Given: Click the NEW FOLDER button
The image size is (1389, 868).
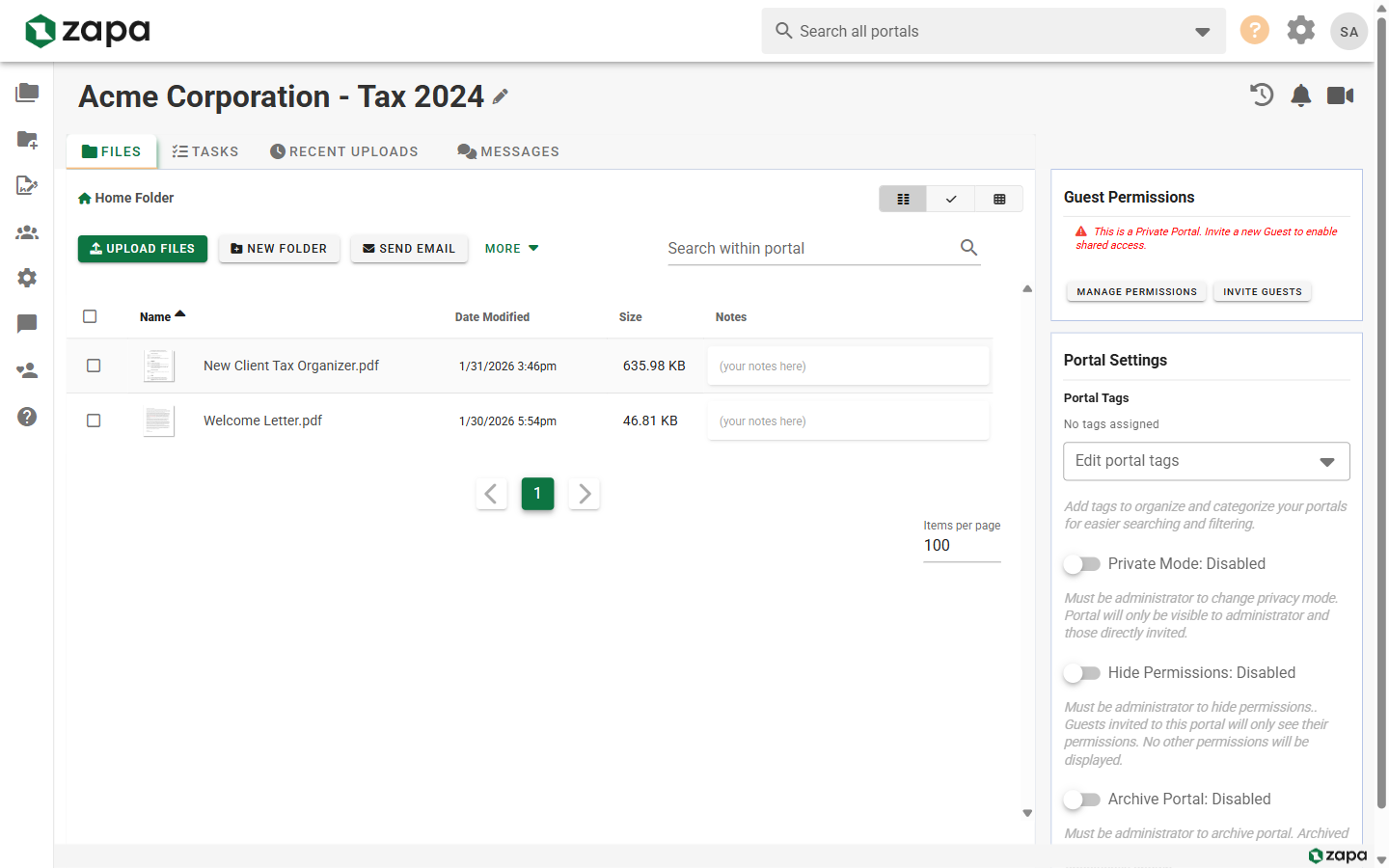Looking at the screenshot, I should tap(279, 249).
